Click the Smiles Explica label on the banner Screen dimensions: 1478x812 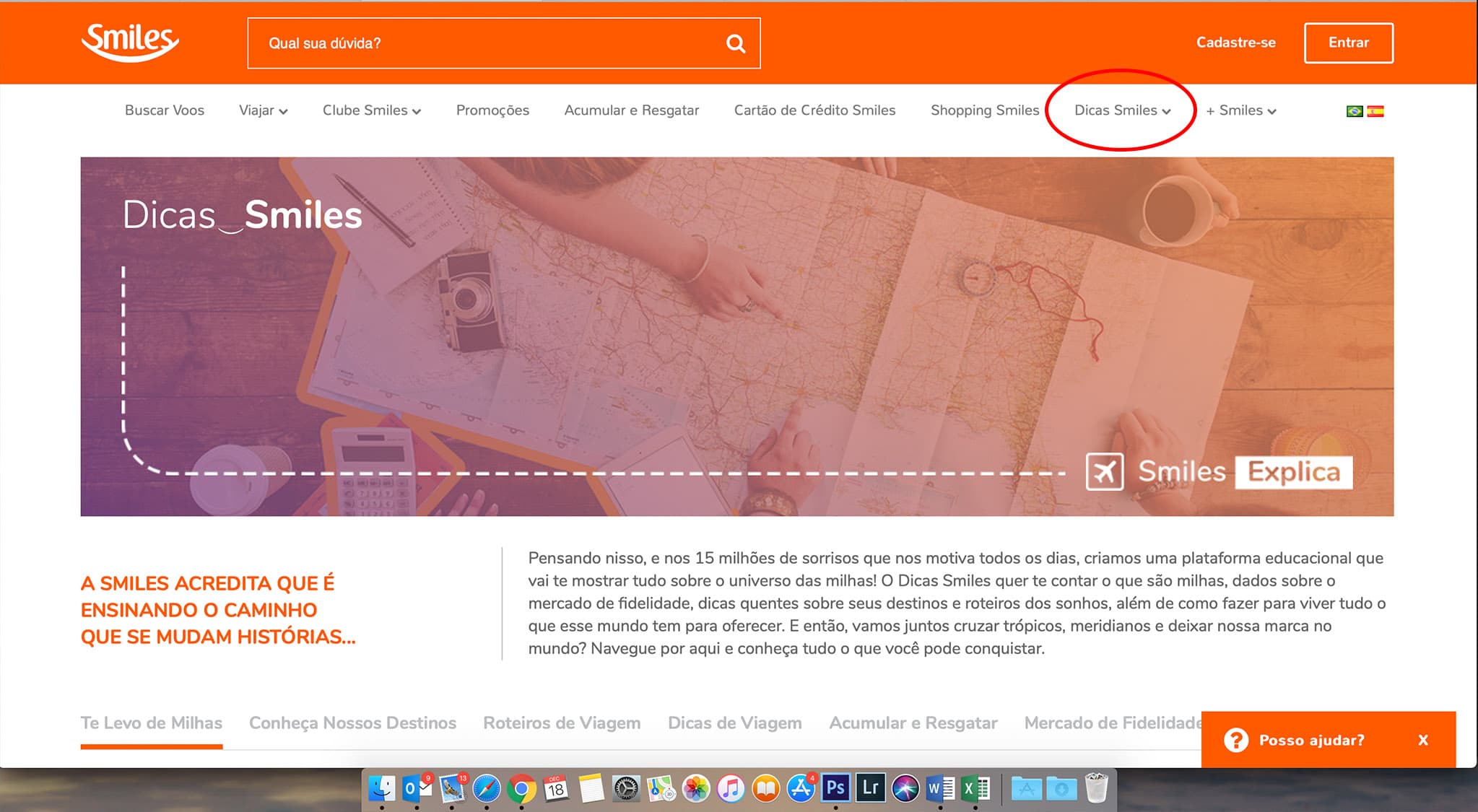point(1245,472)
